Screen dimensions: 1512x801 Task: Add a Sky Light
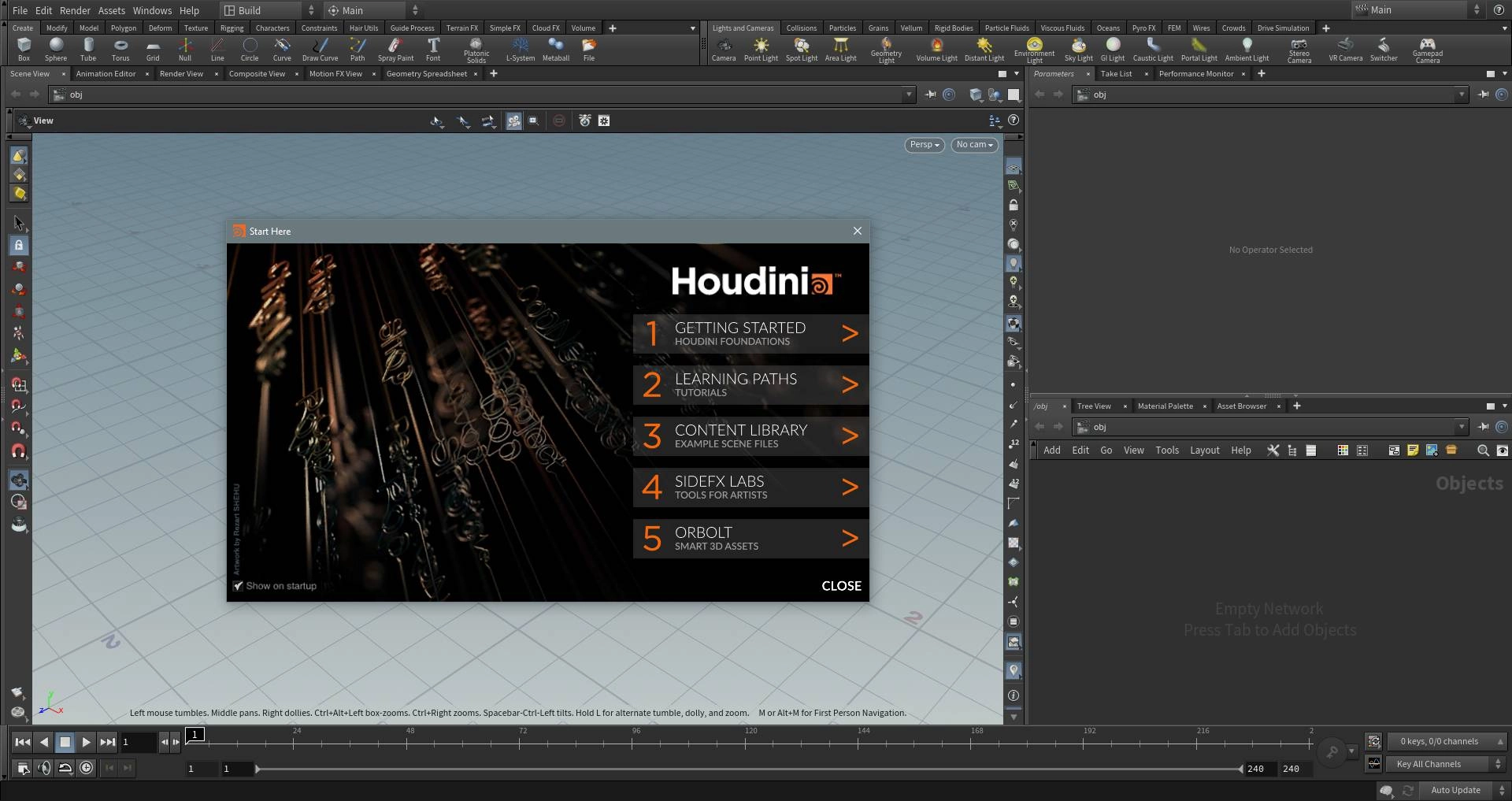[1078, 49]
